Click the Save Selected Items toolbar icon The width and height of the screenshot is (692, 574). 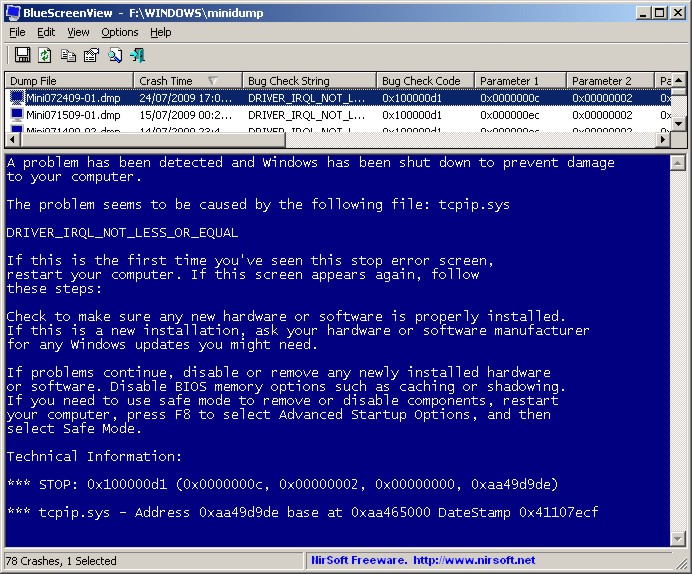23,55
